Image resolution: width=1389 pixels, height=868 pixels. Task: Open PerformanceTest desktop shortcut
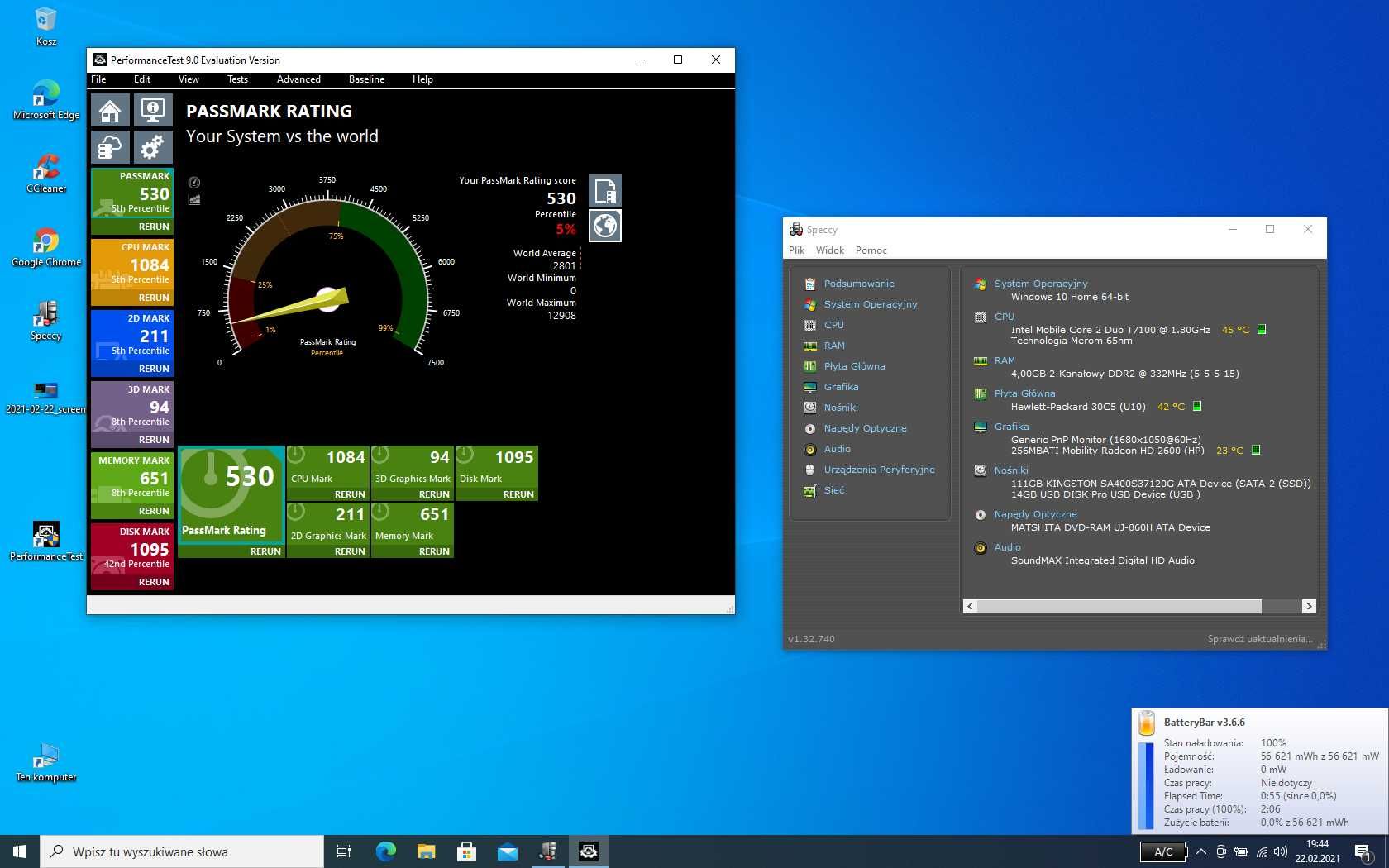(x=46, y=541)
